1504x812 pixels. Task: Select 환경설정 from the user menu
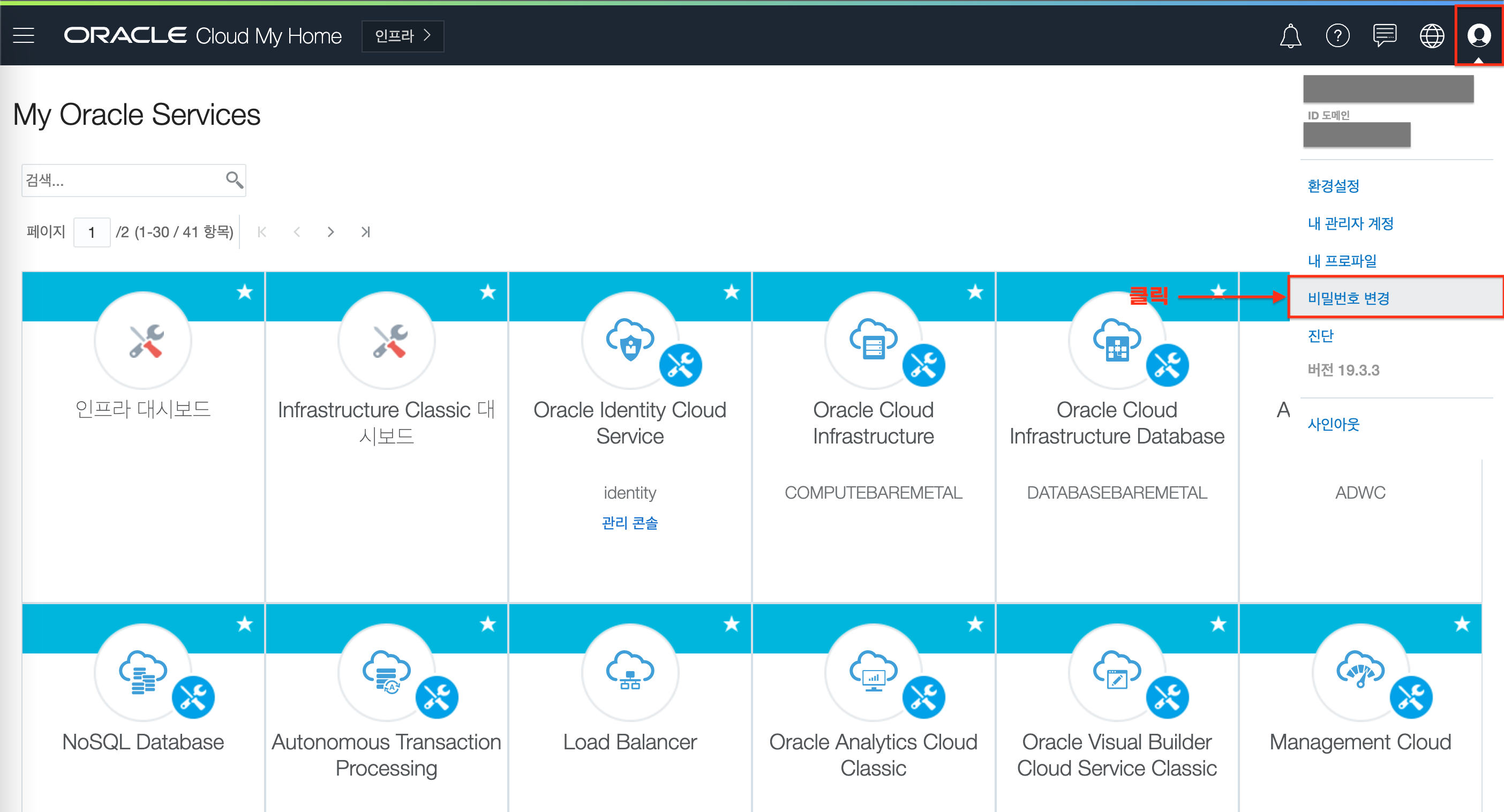[x=1334, y=186]
